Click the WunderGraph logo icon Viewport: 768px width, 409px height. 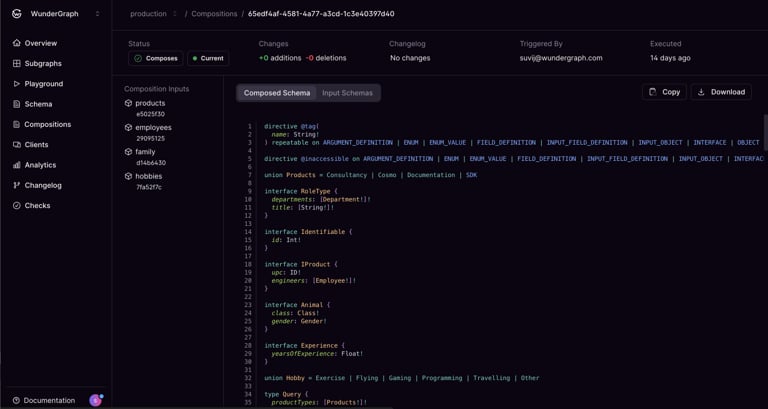pos(16,14)
